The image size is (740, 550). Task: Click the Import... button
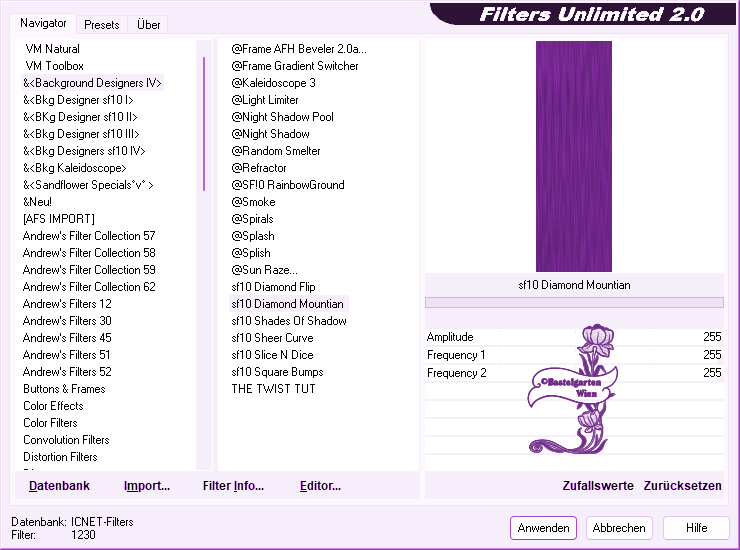tap(147, 486)
